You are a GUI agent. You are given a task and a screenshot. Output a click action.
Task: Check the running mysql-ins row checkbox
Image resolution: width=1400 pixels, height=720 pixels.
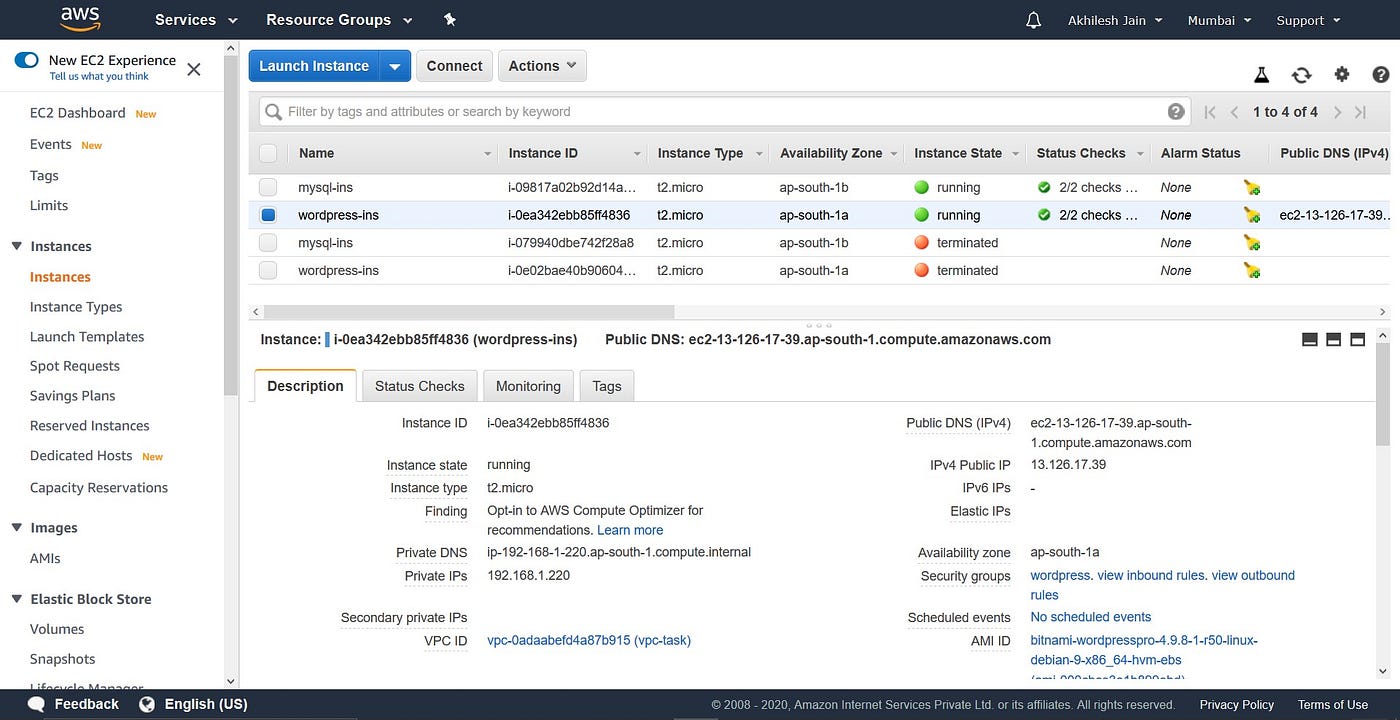(268, 187)
